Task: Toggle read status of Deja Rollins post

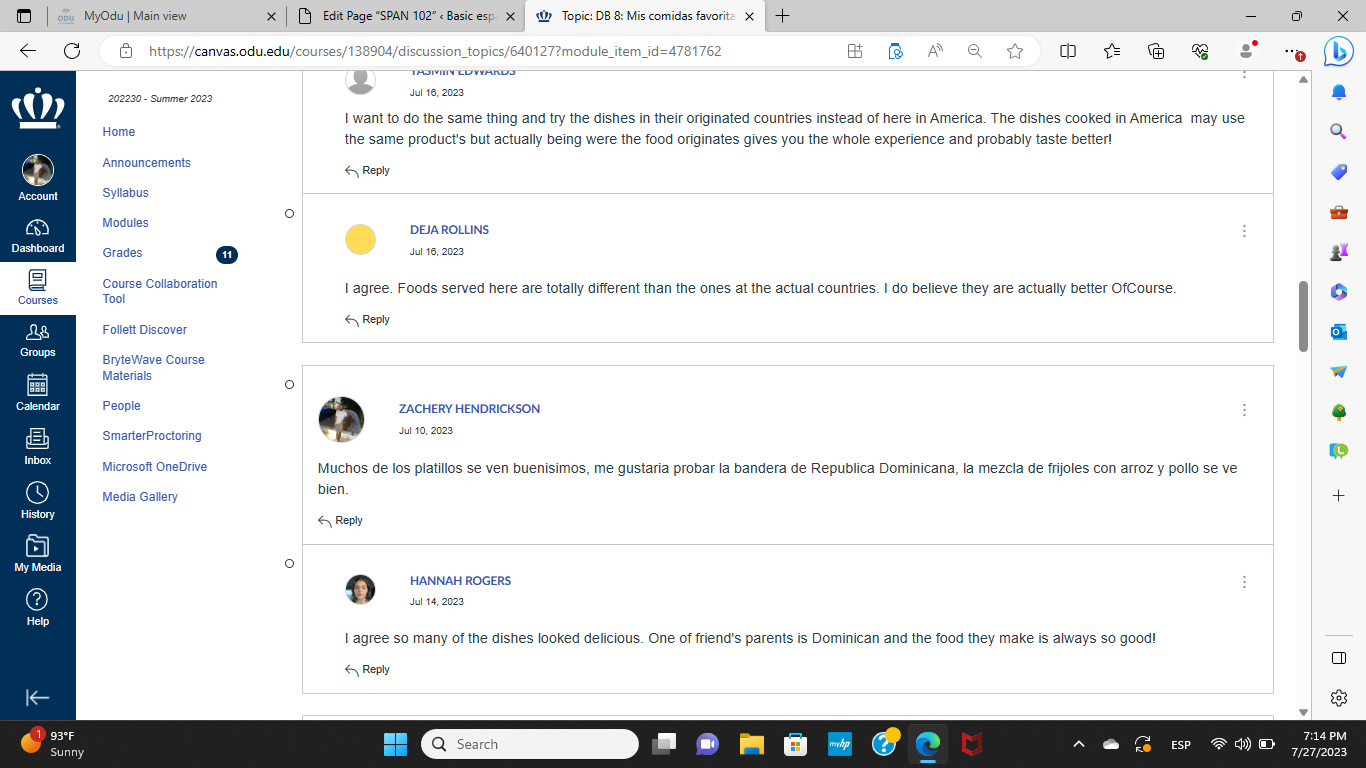Action: tap(290, 214)
